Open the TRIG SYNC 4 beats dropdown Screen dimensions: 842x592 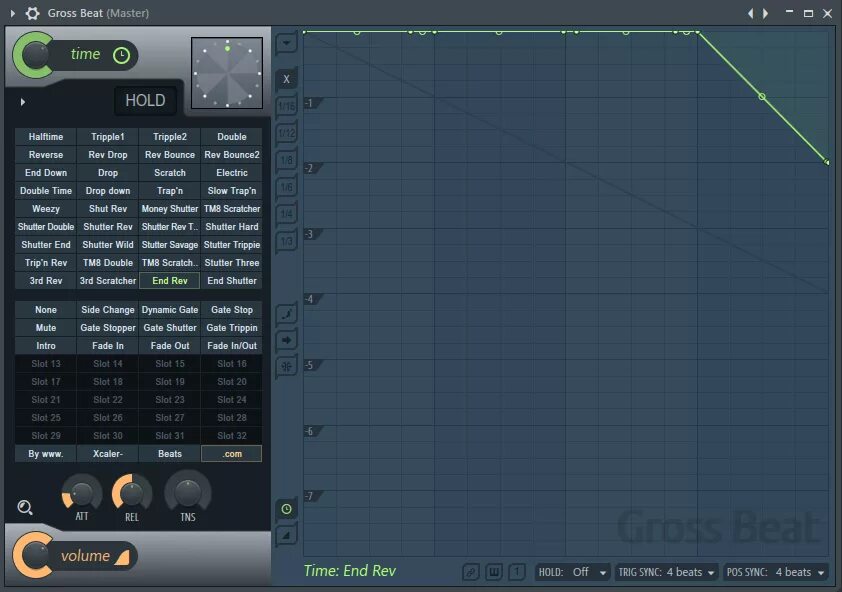(666, 572)
